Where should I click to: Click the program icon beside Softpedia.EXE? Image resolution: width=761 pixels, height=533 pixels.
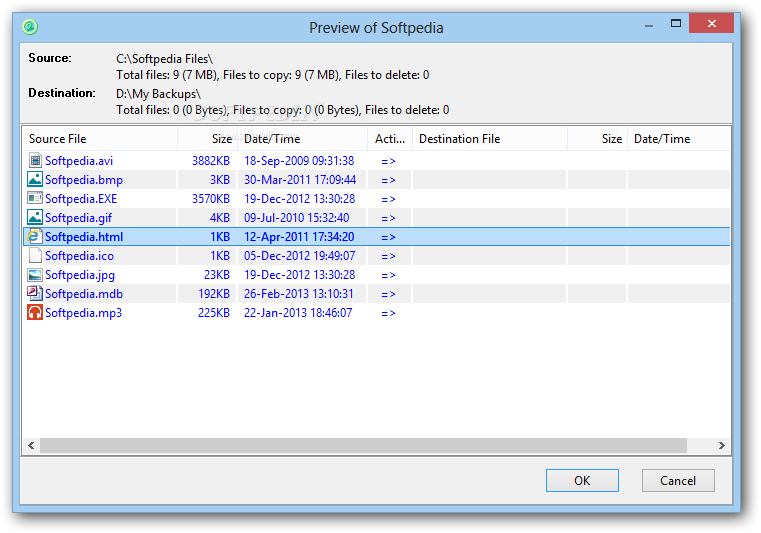(x=35, y=198)
